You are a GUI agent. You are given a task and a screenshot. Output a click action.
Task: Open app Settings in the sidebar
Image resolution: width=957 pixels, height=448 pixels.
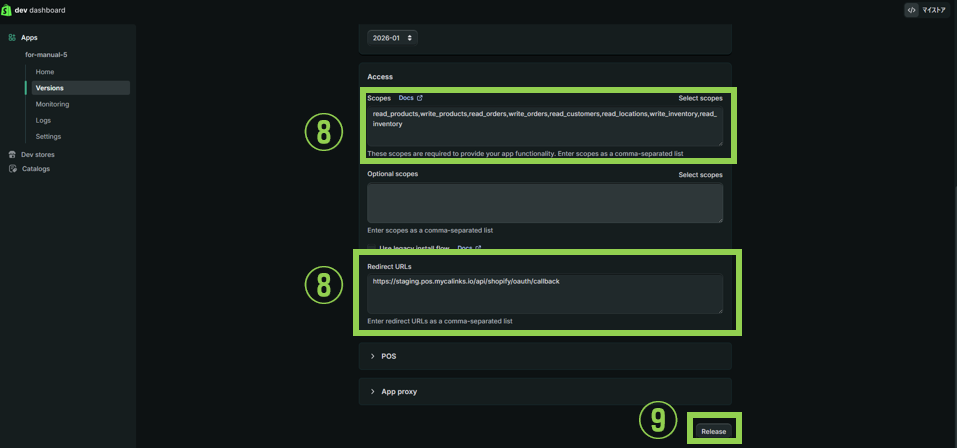point(48,136)
